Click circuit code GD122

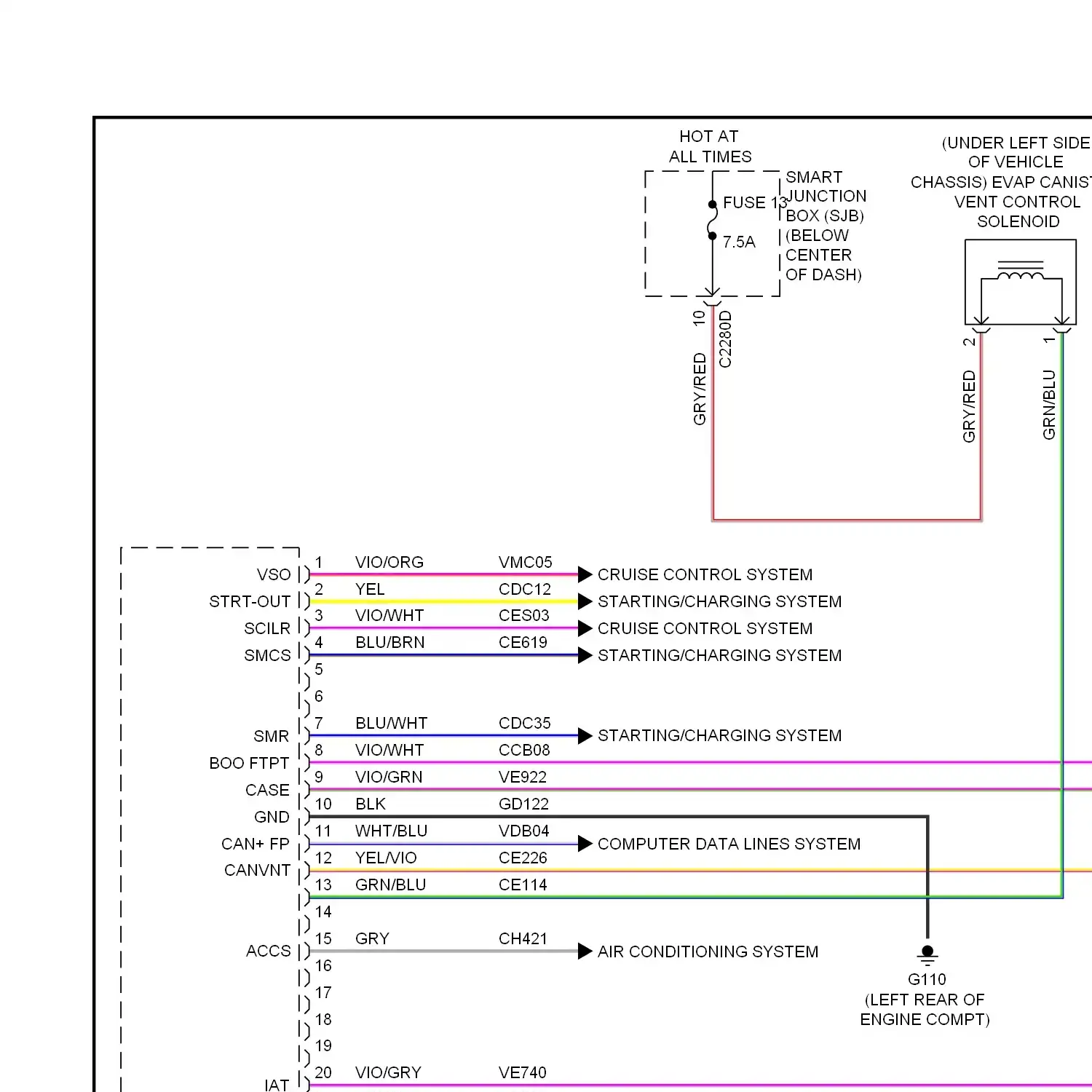pos(524,804)
